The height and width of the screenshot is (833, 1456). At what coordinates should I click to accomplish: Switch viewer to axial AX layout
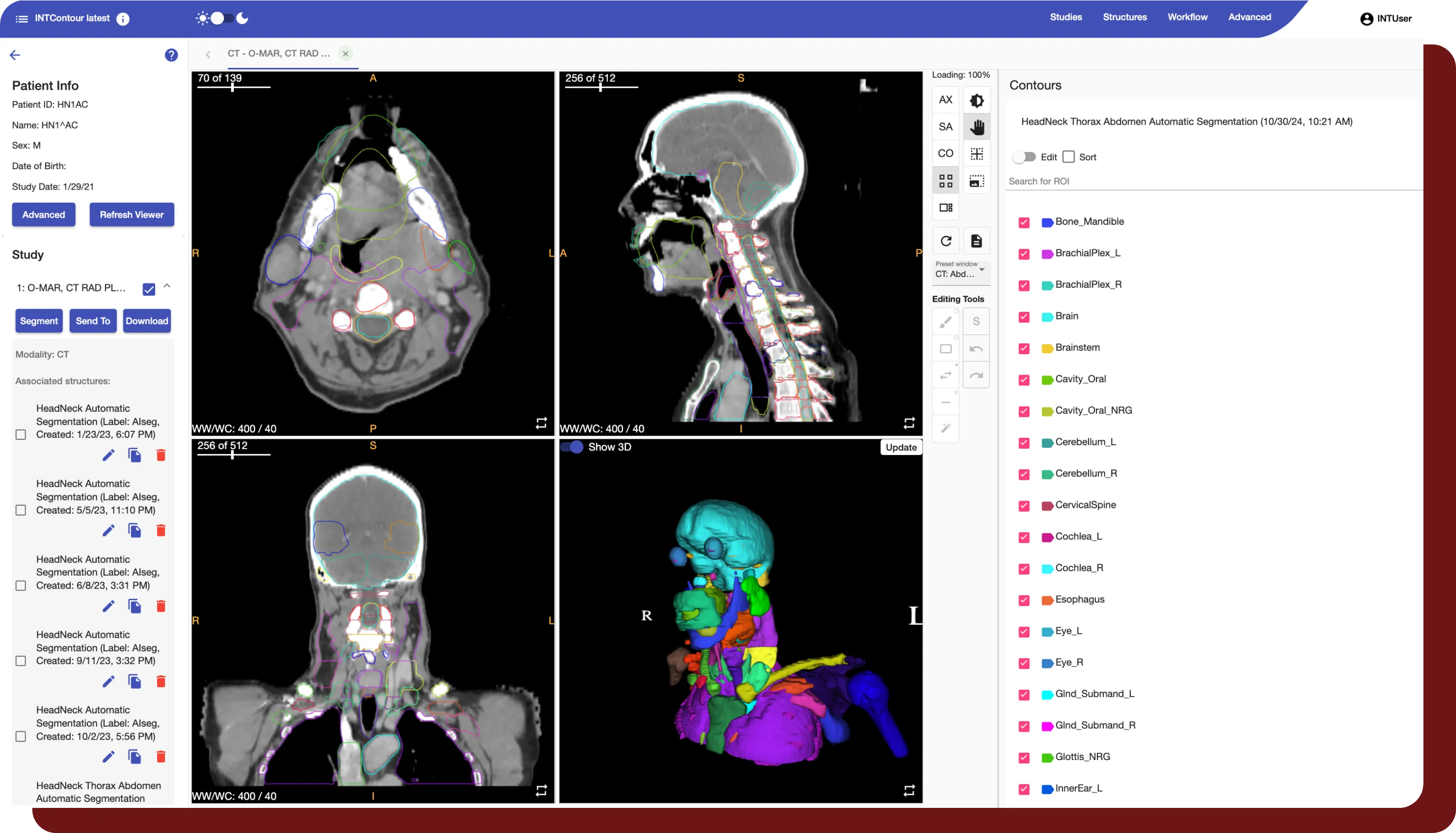point(945,99)
